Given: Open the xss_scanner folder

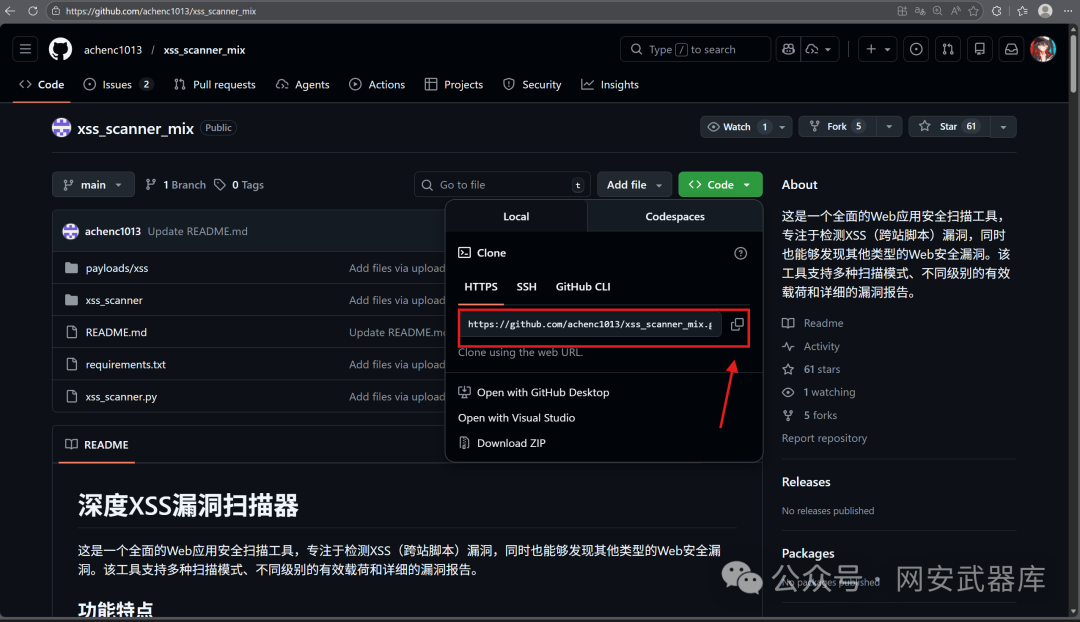Looking at the screenshot, I should (114, 300).
